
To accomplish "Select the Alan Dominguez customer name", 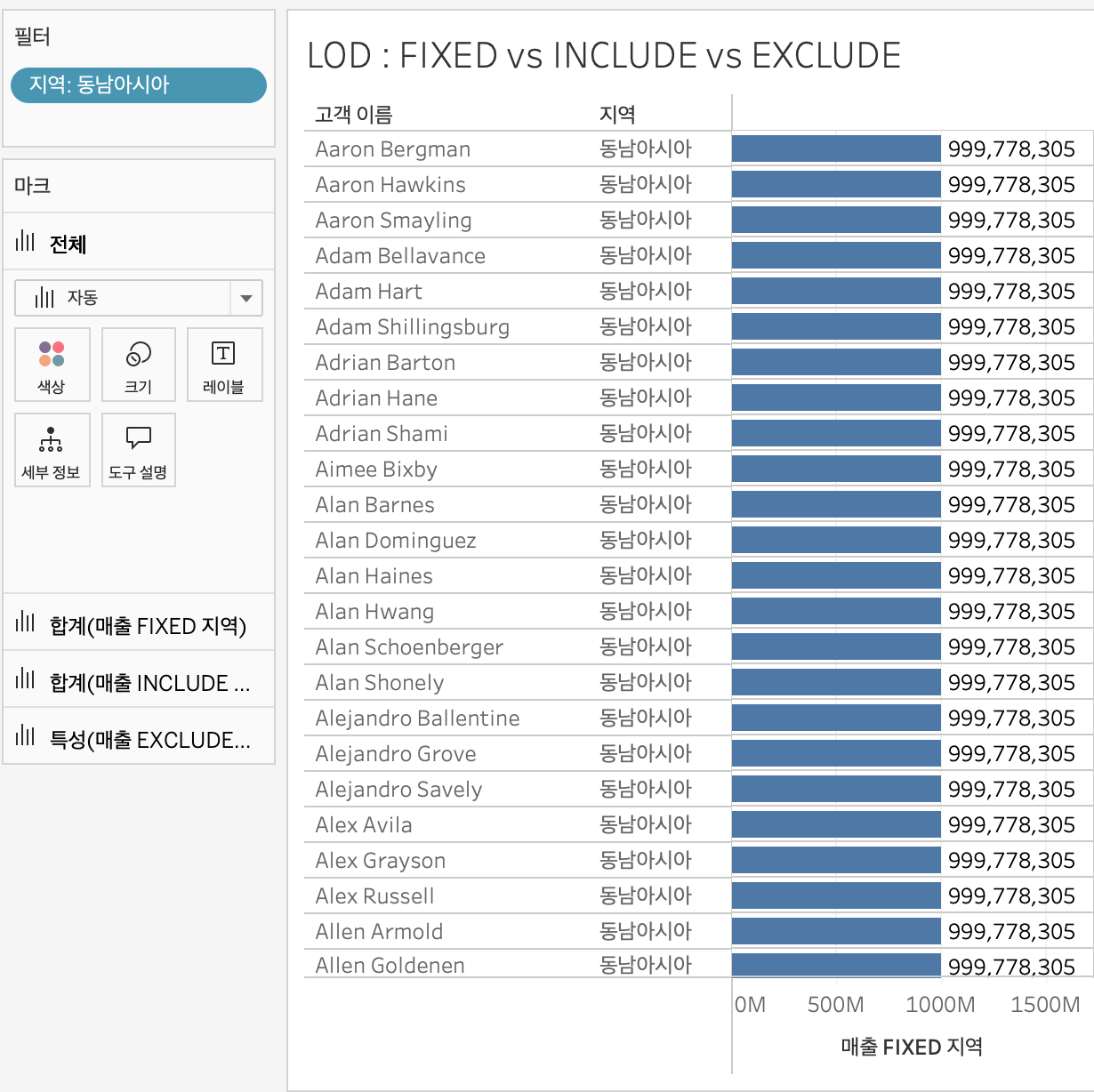I will tap(396, 541).
